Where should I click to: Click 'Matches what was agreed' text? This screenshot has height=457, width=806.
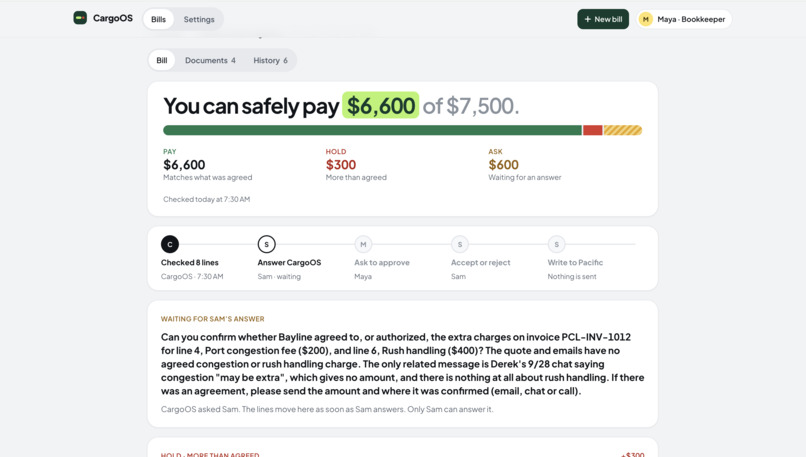click(x=208, y=177)
